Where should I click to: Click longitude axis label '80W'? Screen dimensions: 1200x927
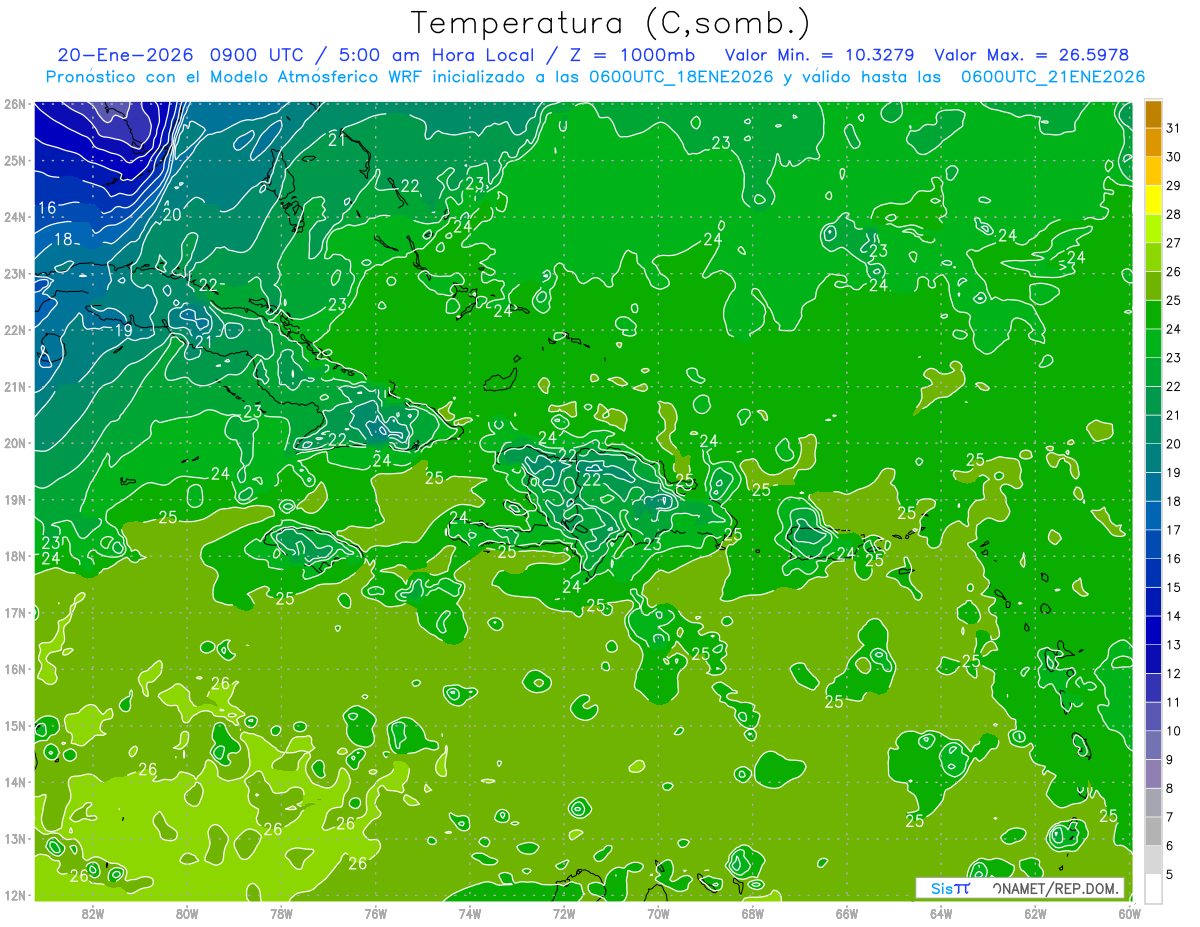tap(187, 913)
